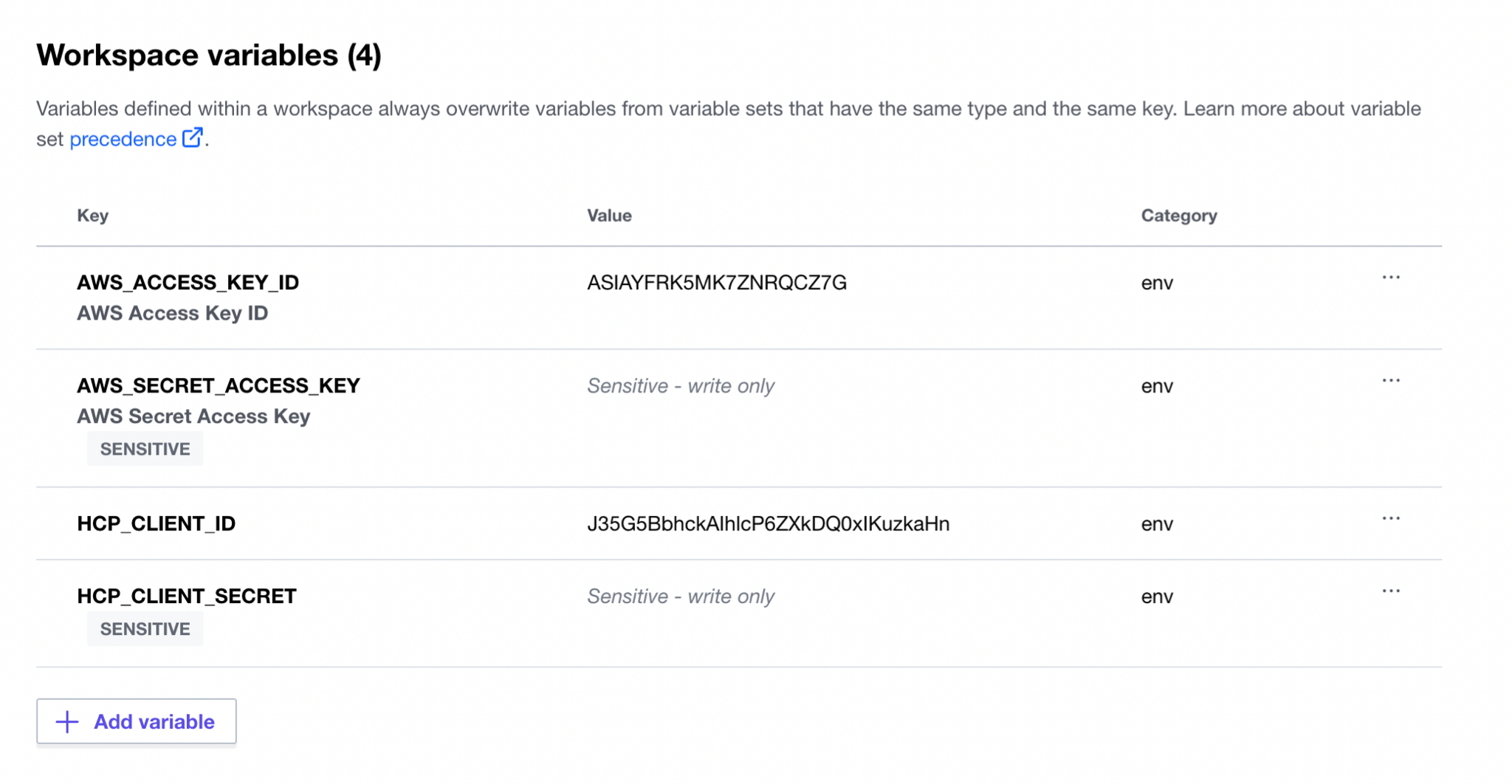The width and height of the screenshot is (1512, 784).
Task: Click the ASIAYFRK5MK7ZNRQCZ7G access key value
Action: coord(716,283)
